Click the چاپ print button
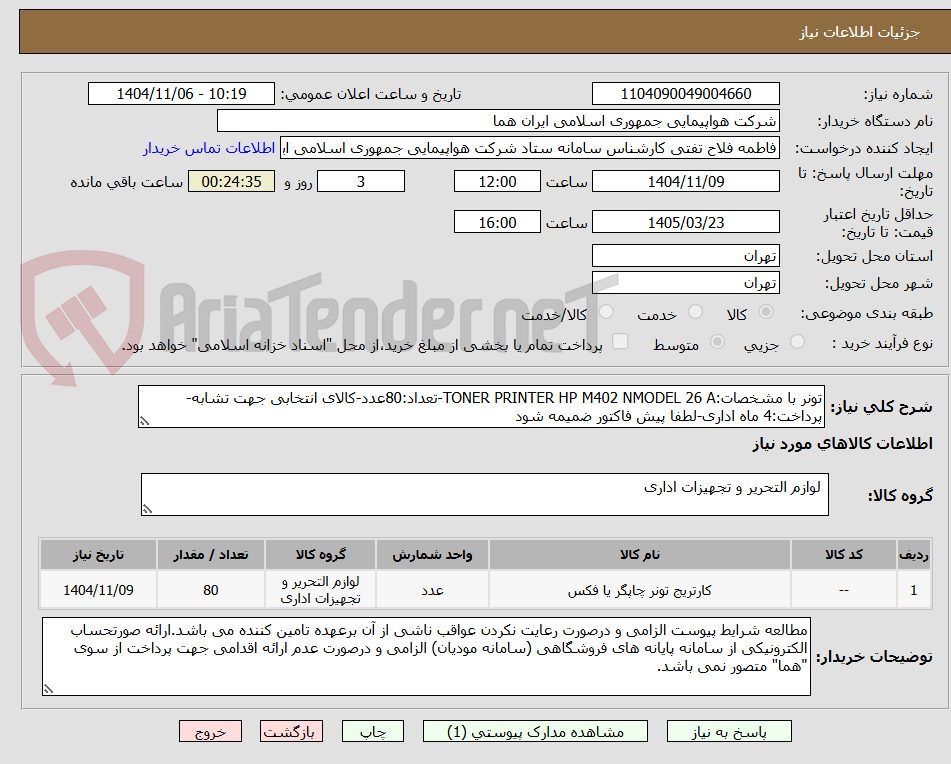951x764 pixels. tap(373, 731)
